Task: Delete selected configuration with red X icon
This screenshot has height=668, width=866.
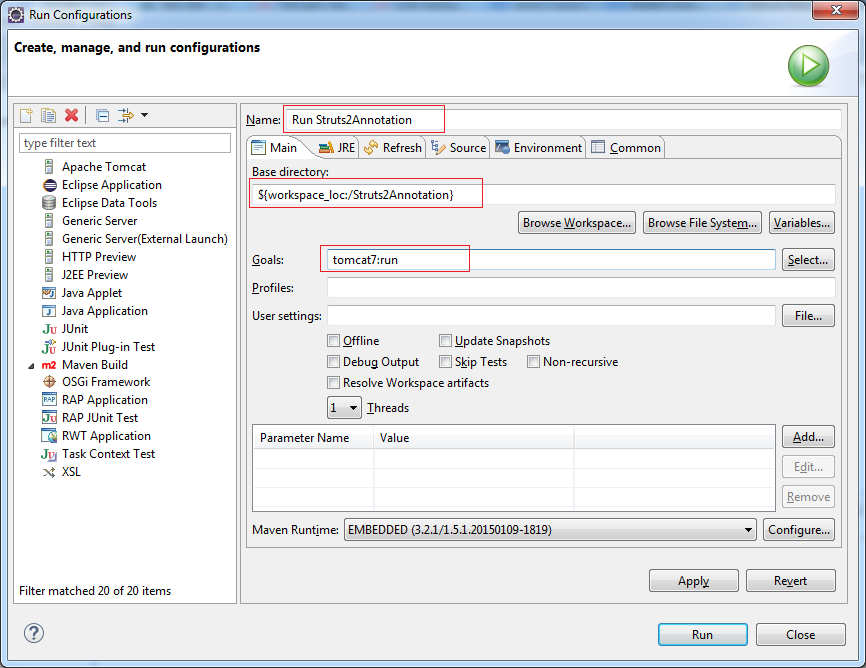Action: coord(71,115)
